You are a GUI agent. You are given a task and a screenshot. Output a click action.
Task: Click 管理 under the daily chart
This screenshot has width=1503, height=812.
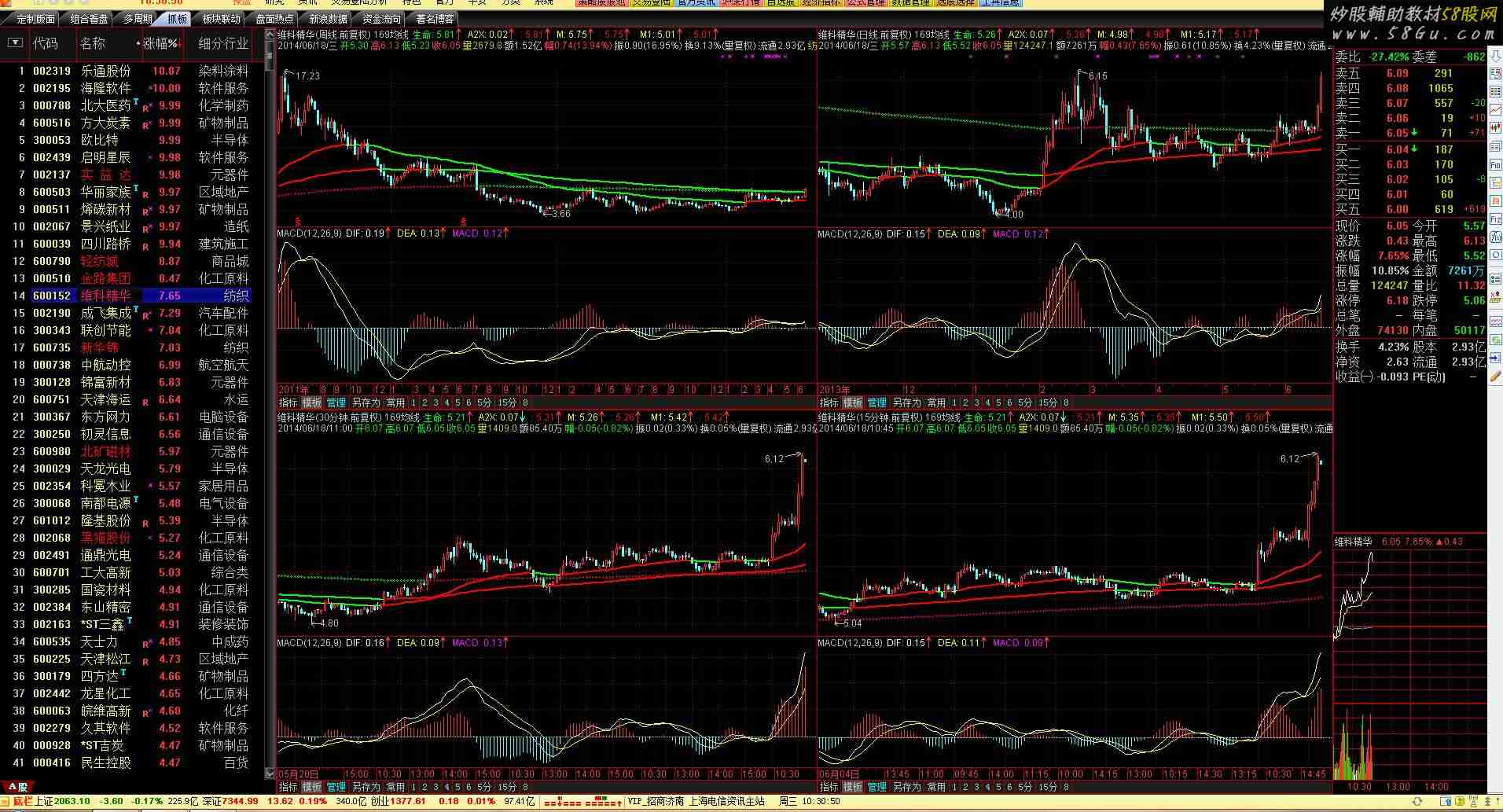tap(877, 402)
